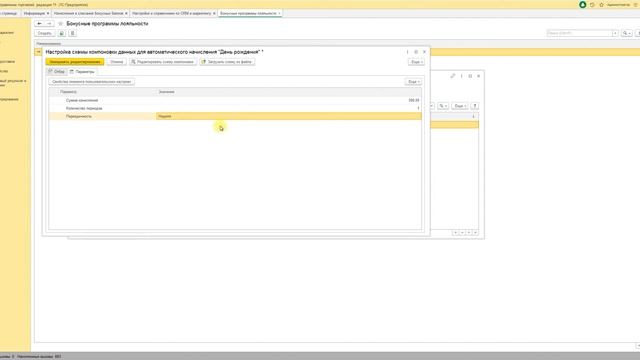This screenshot has width=640, height=360.
Task: Click the green notification bell icon
Action: [582, 5]
